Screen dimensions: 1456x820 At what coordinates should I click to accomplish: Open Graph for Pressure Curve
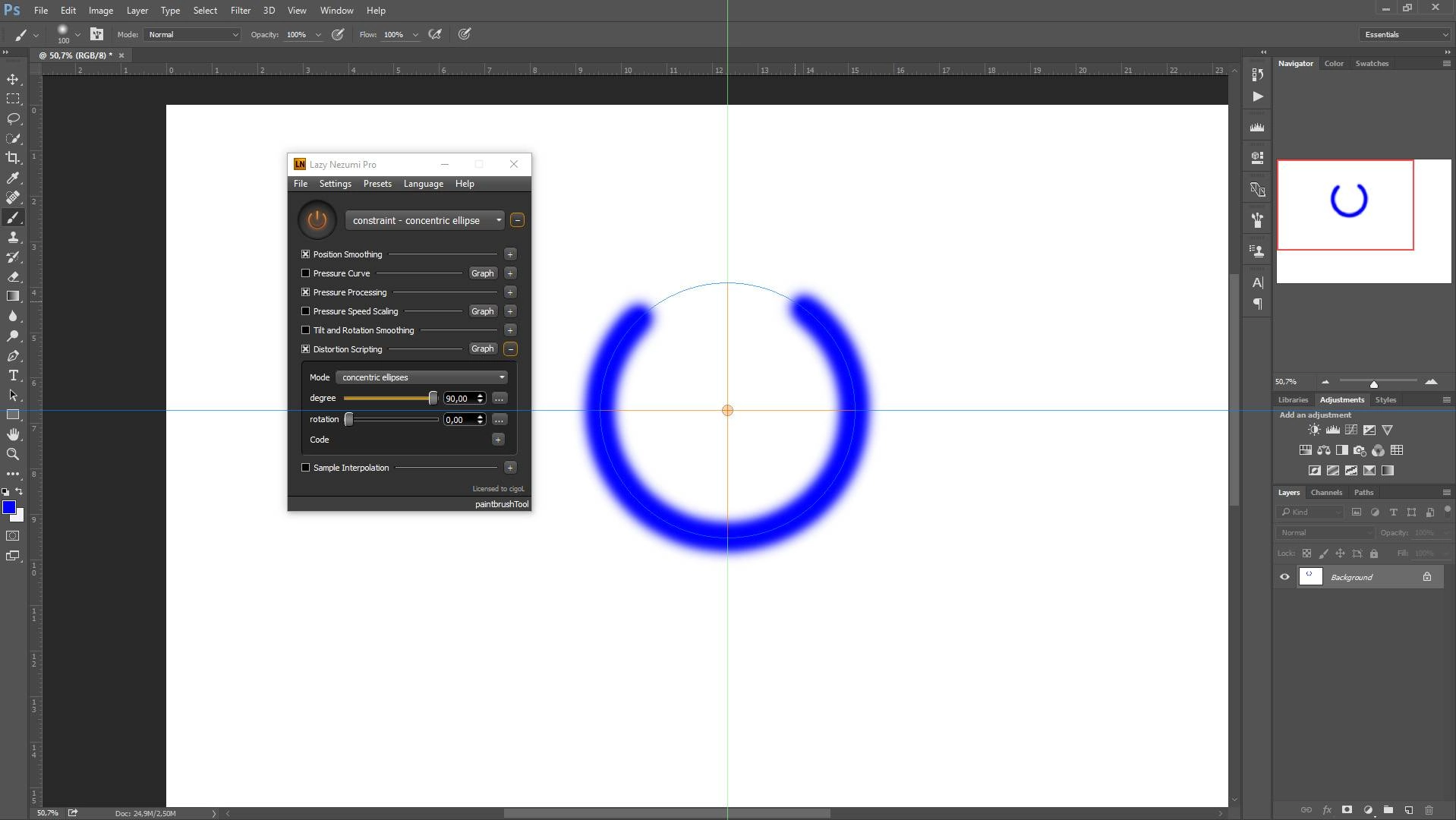[x=482, y=273]
